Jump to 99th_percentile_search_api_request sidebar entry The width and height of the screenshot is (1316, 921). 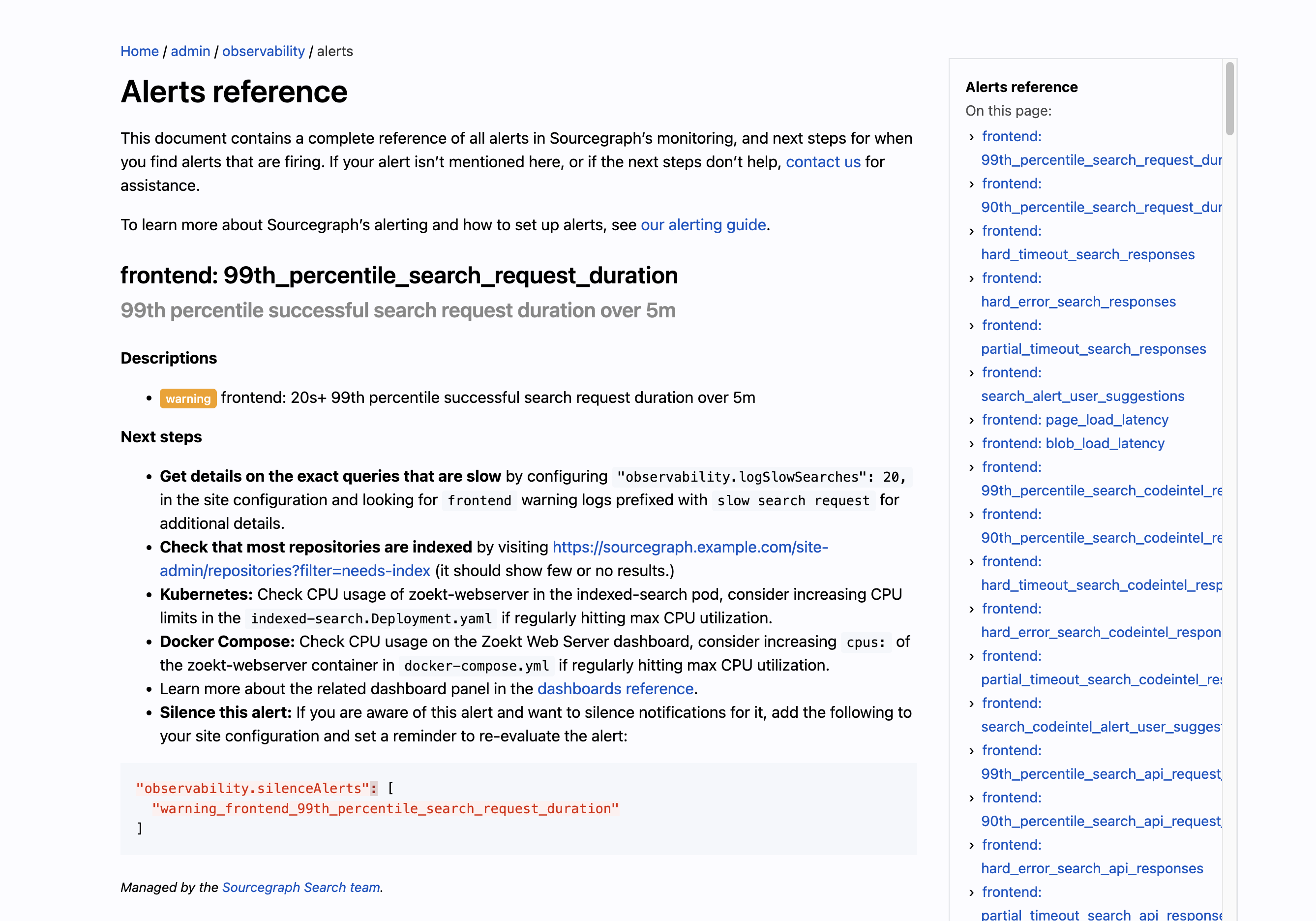point(1101,762)
